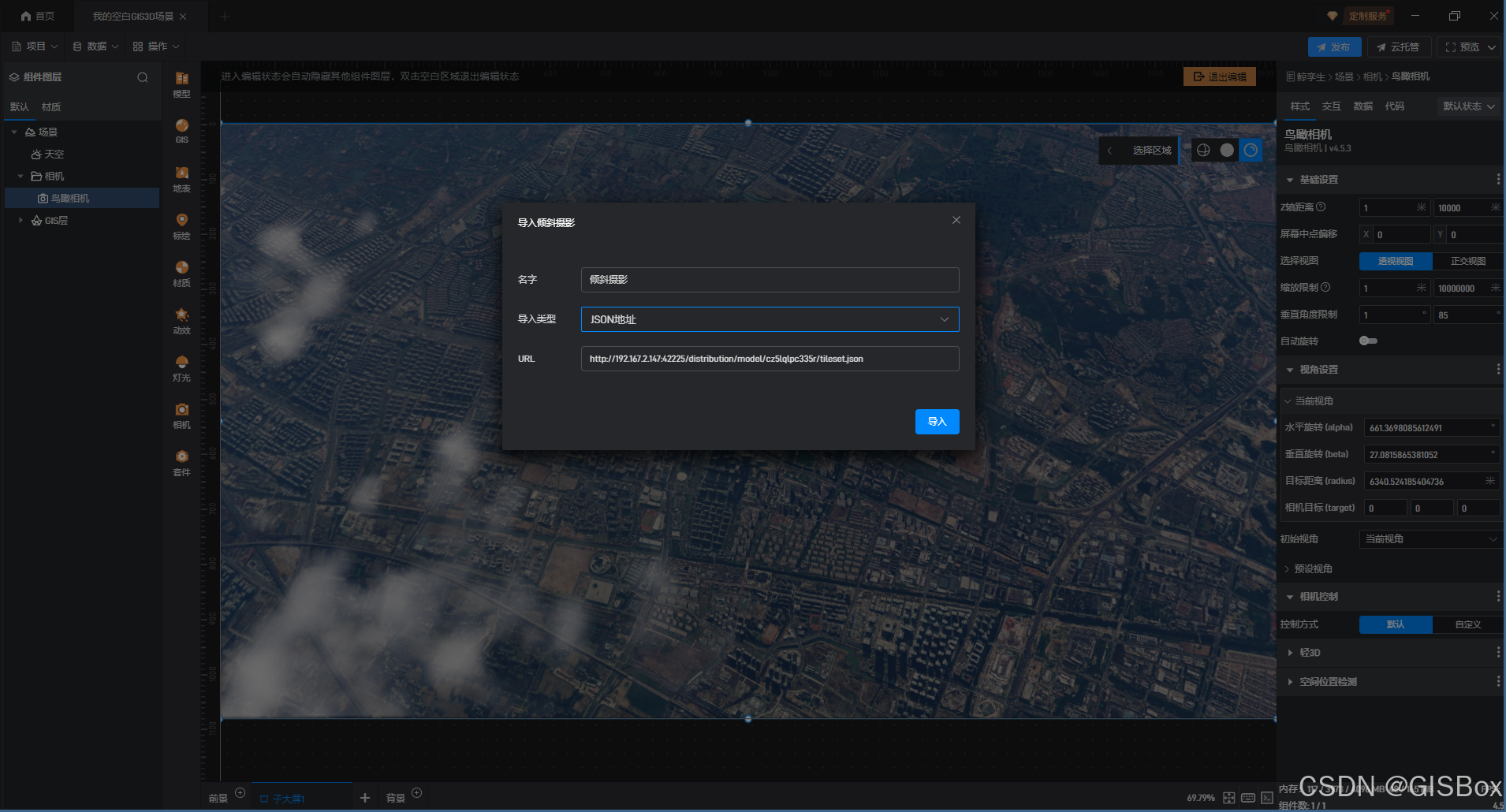
Task: Expand the GIS层 tree node
Action: (21, 221)
